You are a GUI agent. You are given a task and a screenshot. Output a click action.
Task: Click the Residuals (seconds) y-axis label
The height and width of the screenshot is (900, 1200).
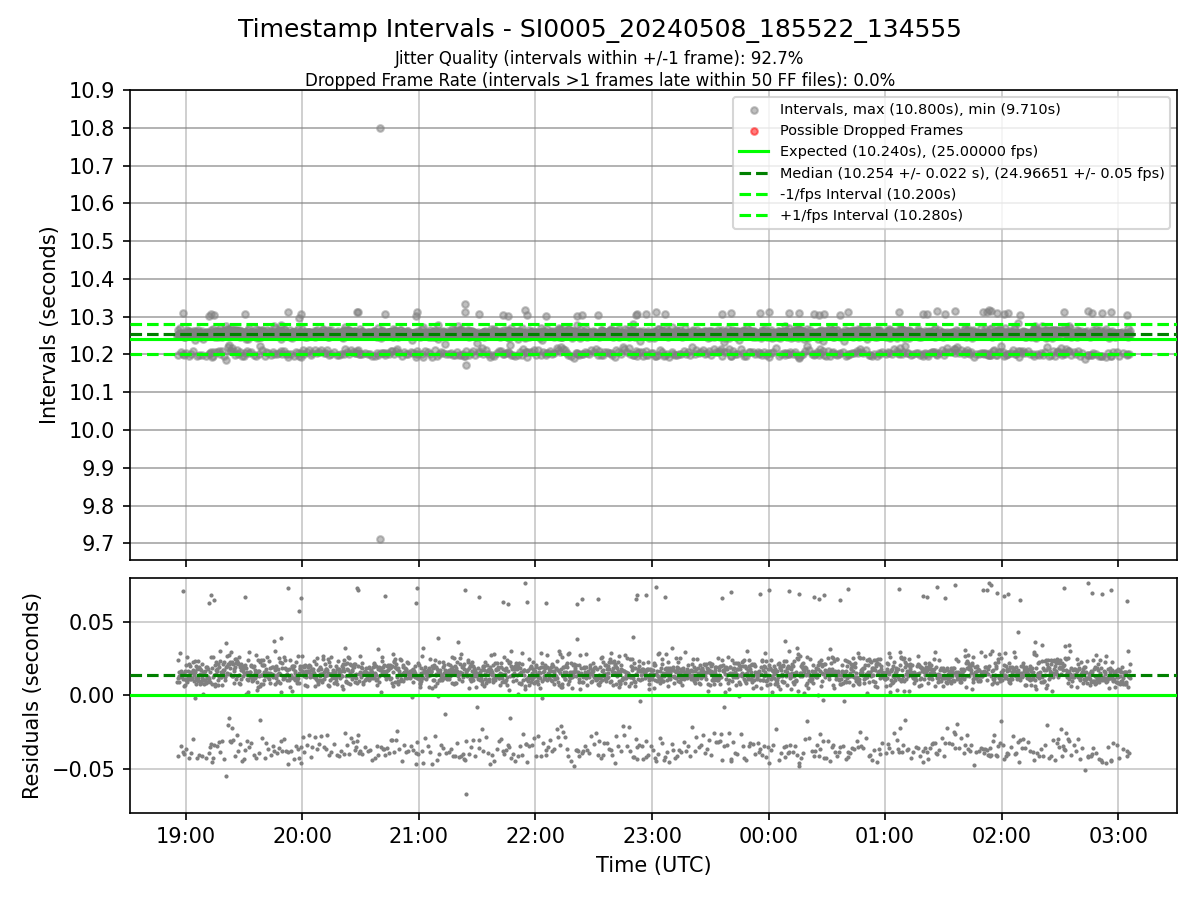click(x=31, y=696)
